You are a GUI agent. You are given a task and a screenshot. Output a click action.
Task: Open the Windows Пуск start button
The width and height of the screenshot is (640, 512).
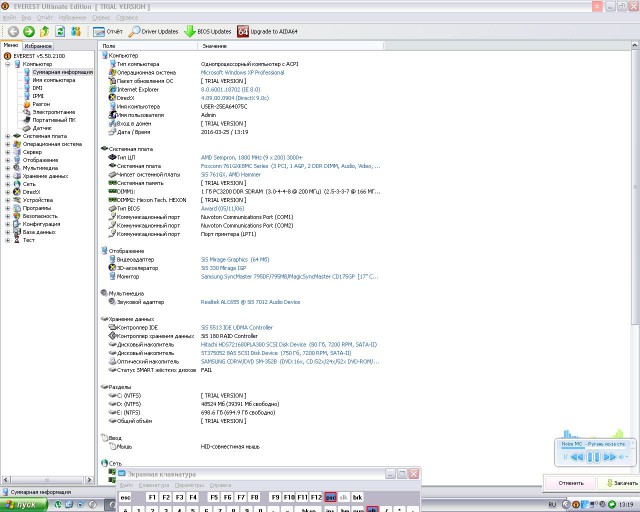23,505
